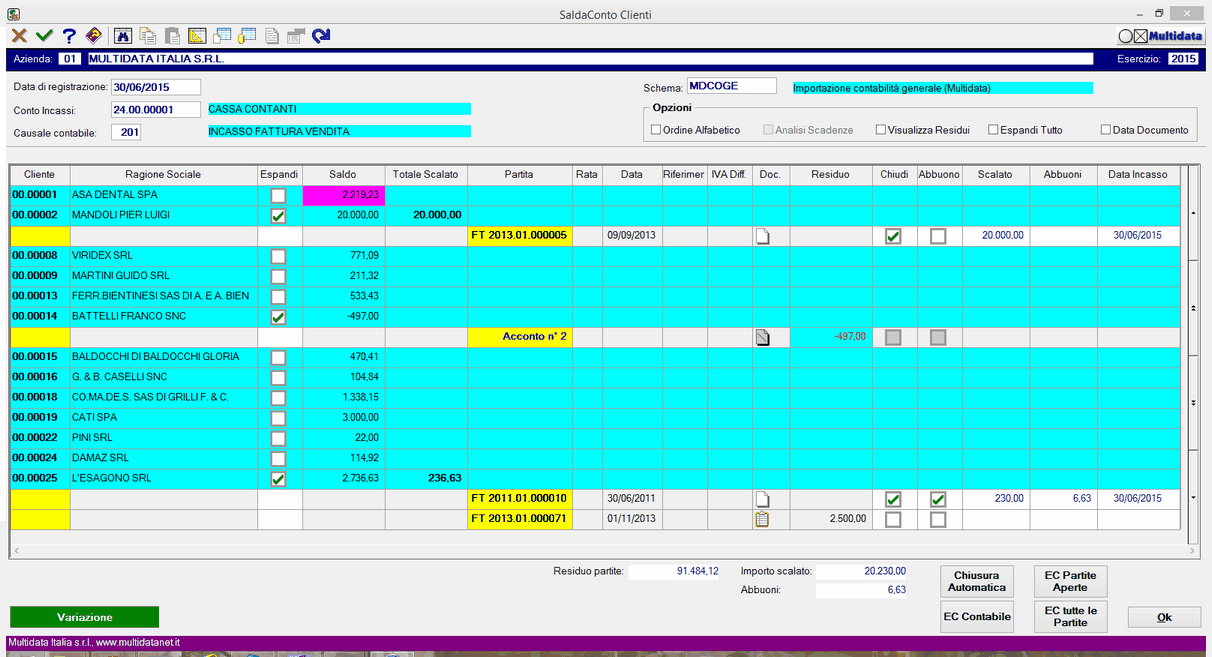Open document icon for FT 2011.01.000010
The width and height of the screenshot is (1212, 657).
tap(762, 499)
